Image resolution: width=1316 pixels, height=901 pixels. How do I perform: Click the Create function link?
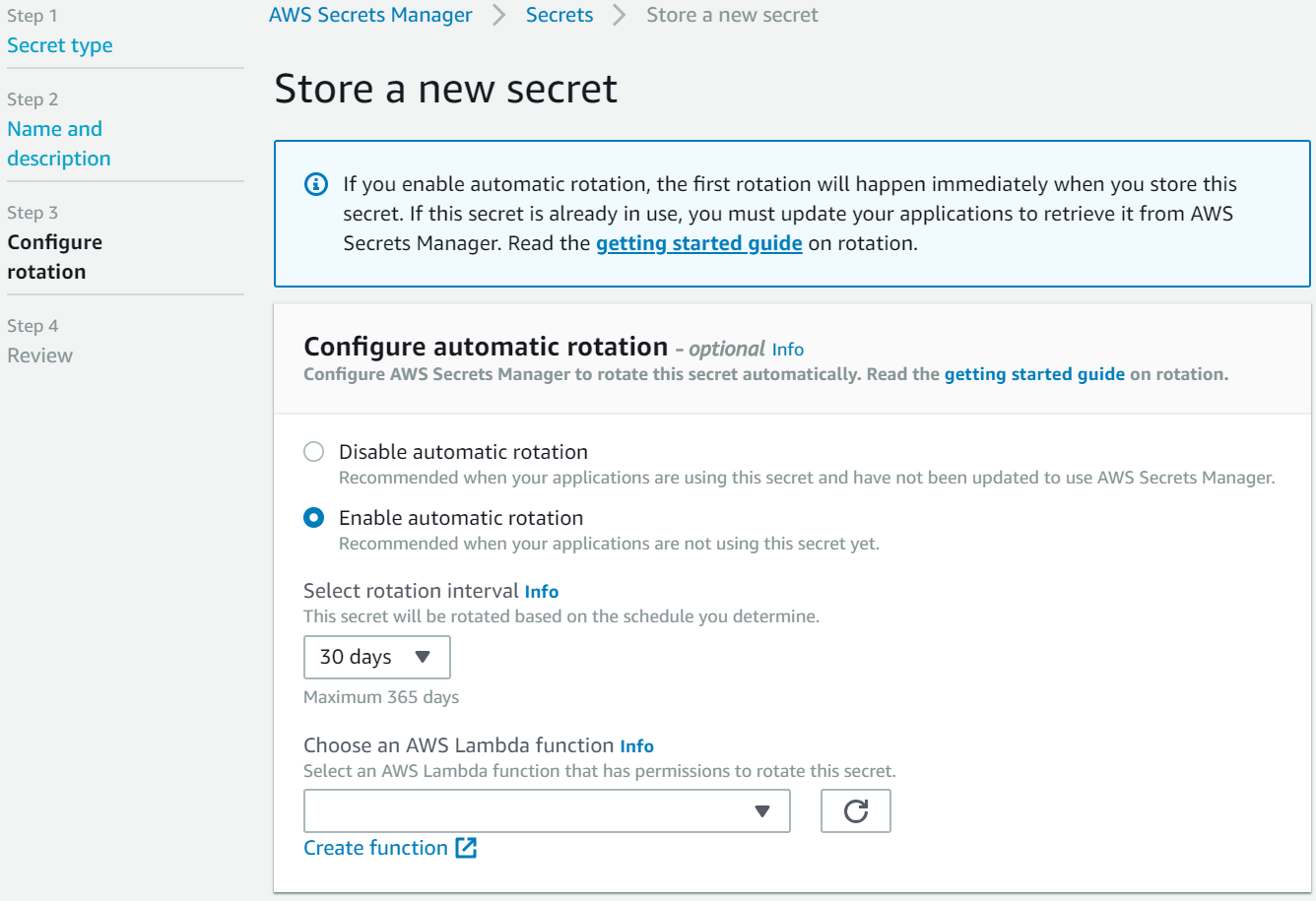pos(375,848)
